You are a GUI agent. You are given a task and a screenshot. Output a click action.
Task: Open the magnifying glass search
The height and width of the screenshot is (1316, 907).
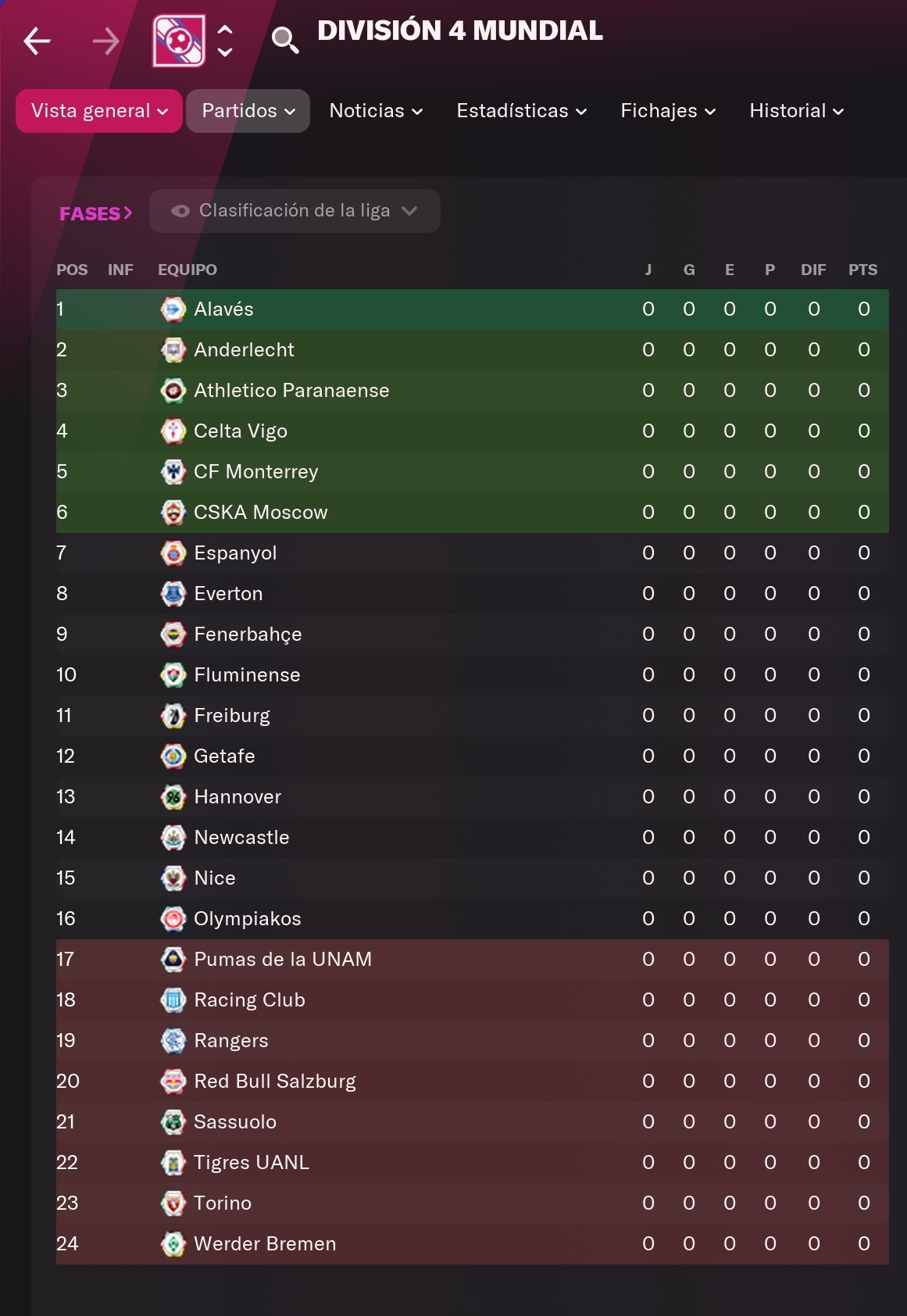click(x=285, y=40)
